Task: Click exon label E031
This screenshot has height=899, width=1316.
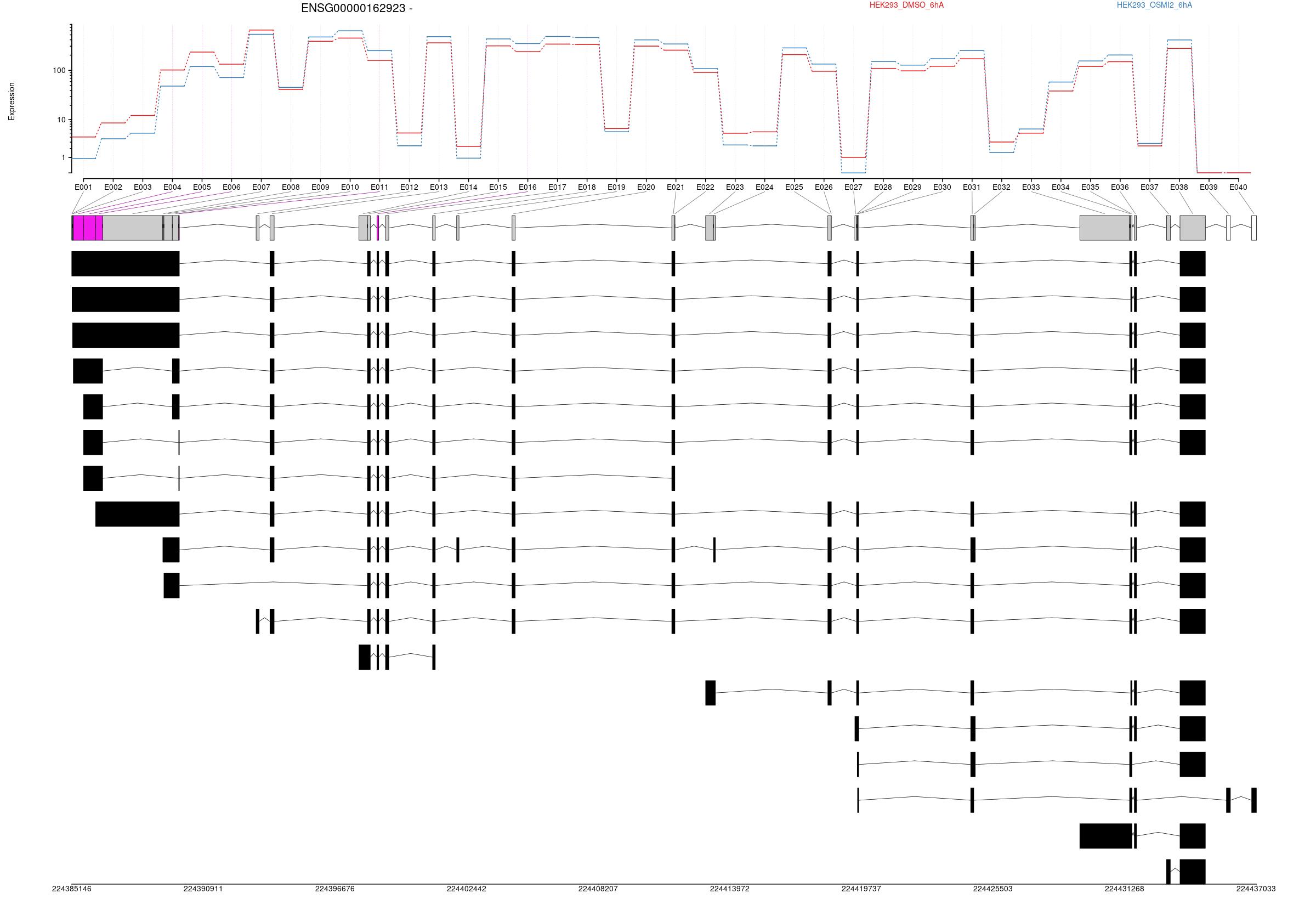Action: [x=972, y=187]
